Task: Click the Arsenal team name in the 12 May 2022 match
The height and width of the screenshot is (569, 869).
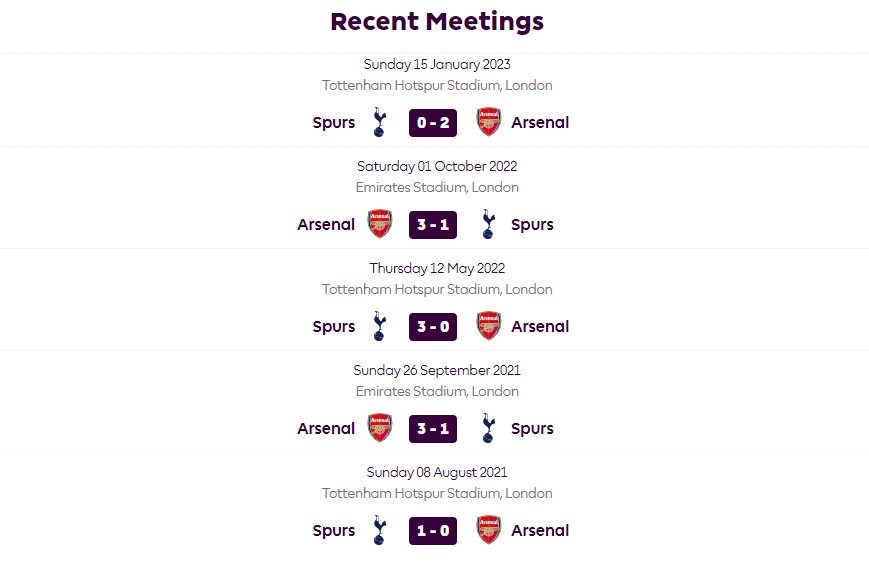Action: (x=540, y=326)
